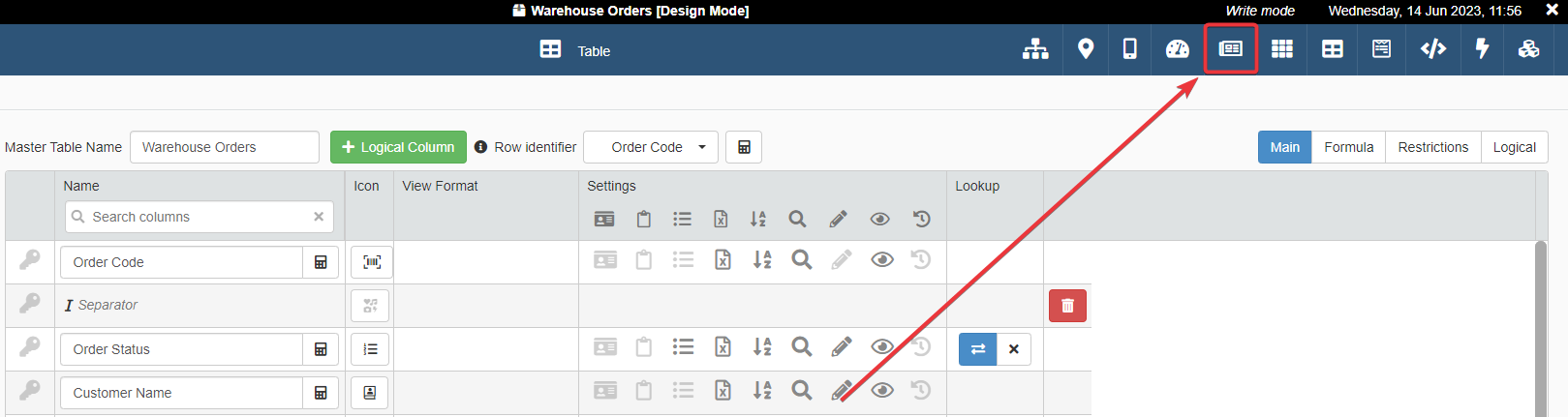Click the dashboard gauge icon
The height and width of the screenshot is (417, 1568).
point(1177,49)
